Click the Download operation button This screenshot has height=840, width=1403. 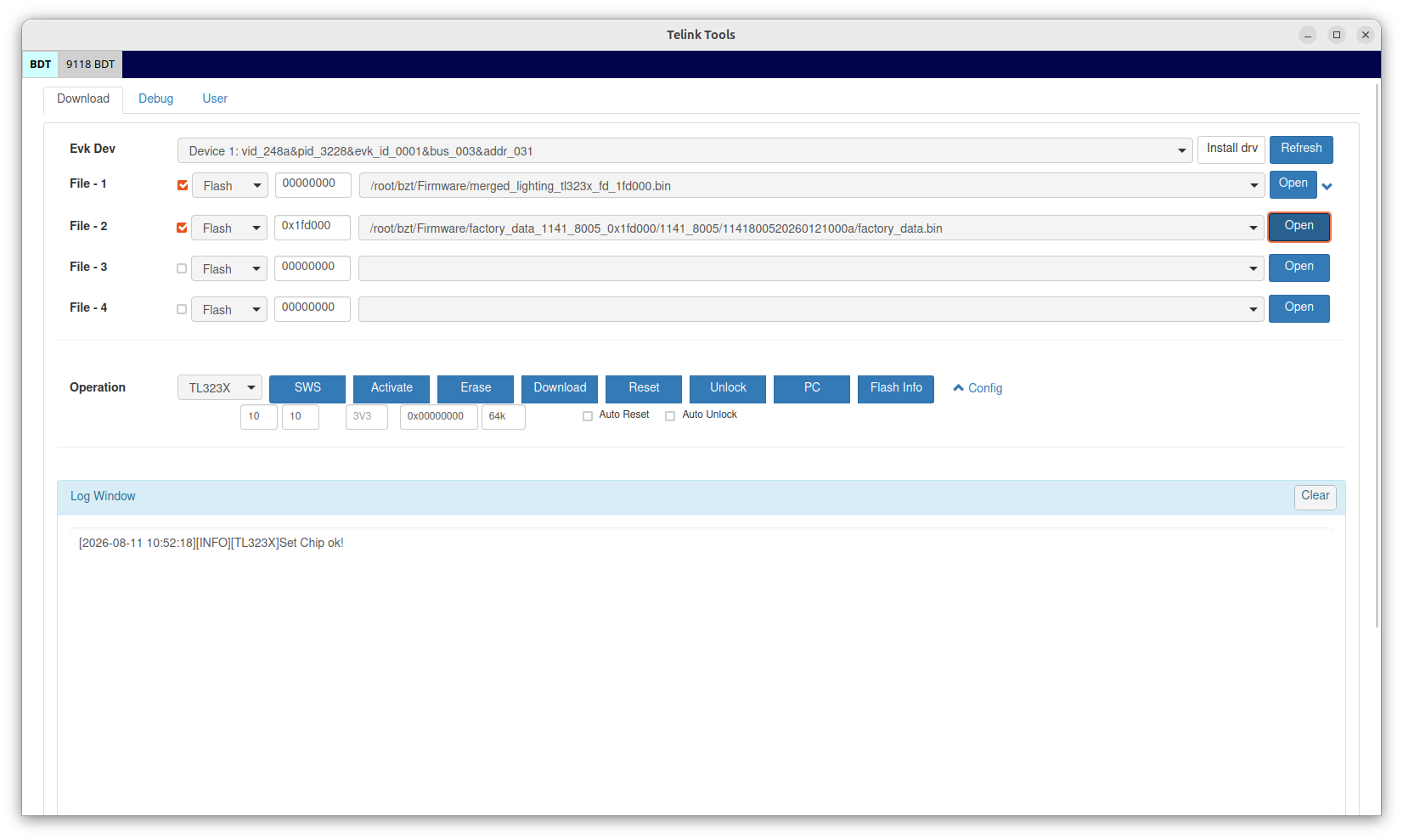[x=560, y=389]
